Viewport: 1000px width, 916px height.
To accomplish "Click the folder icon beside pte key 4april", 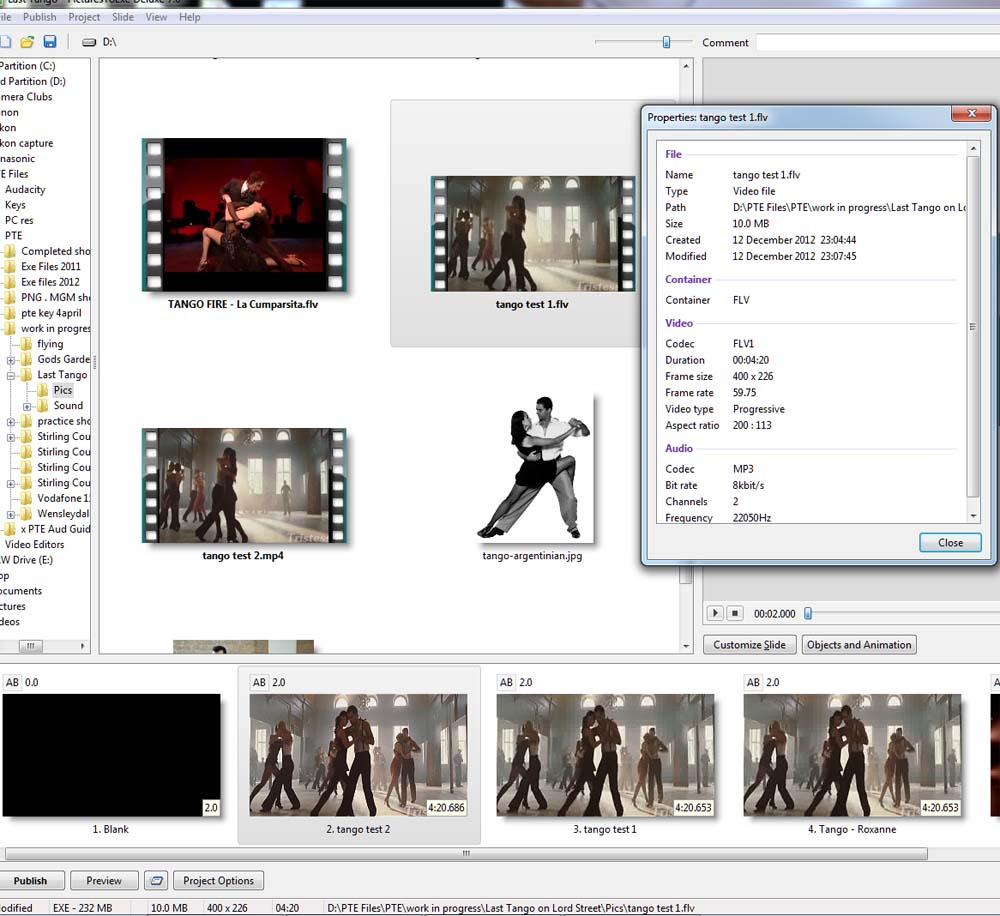I will (x=10, y=313).
